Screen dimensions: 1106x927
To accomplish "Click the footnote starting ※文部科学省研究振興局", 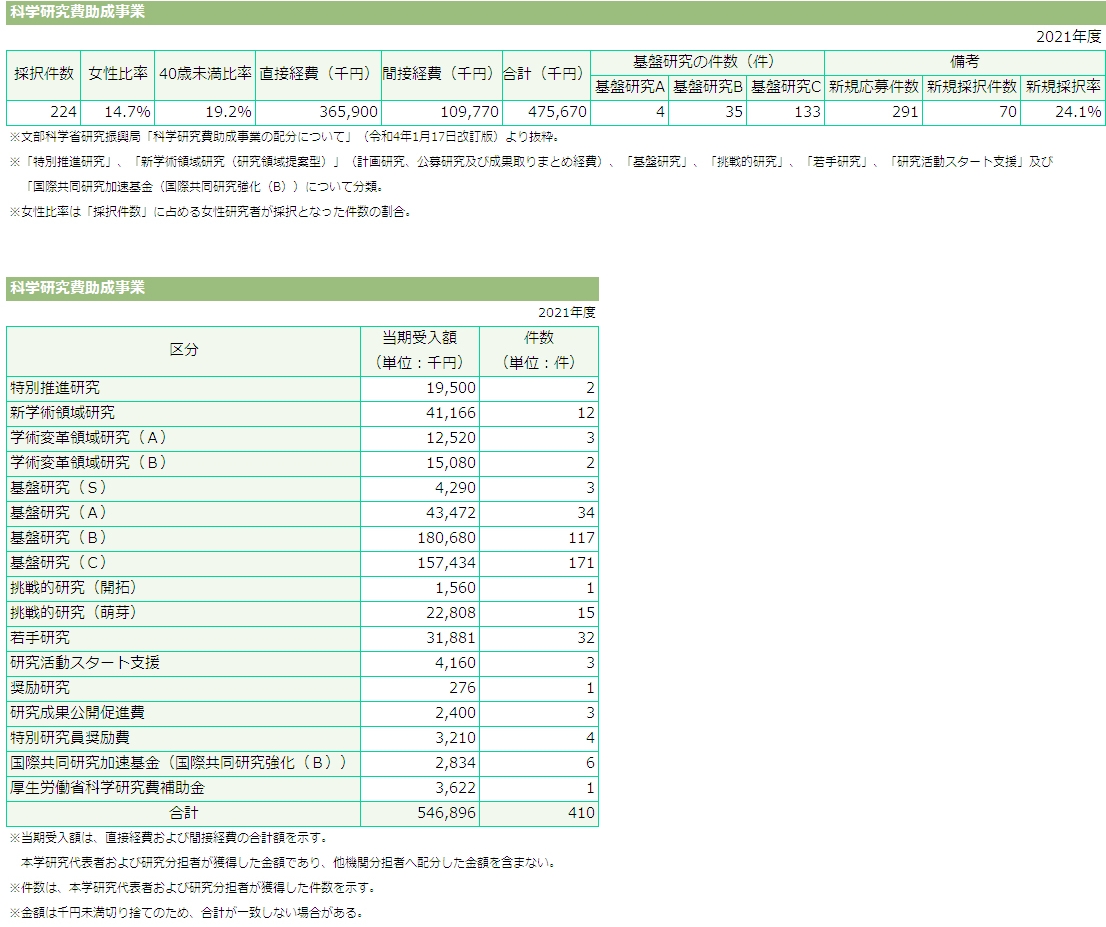I will click(284, 137).
